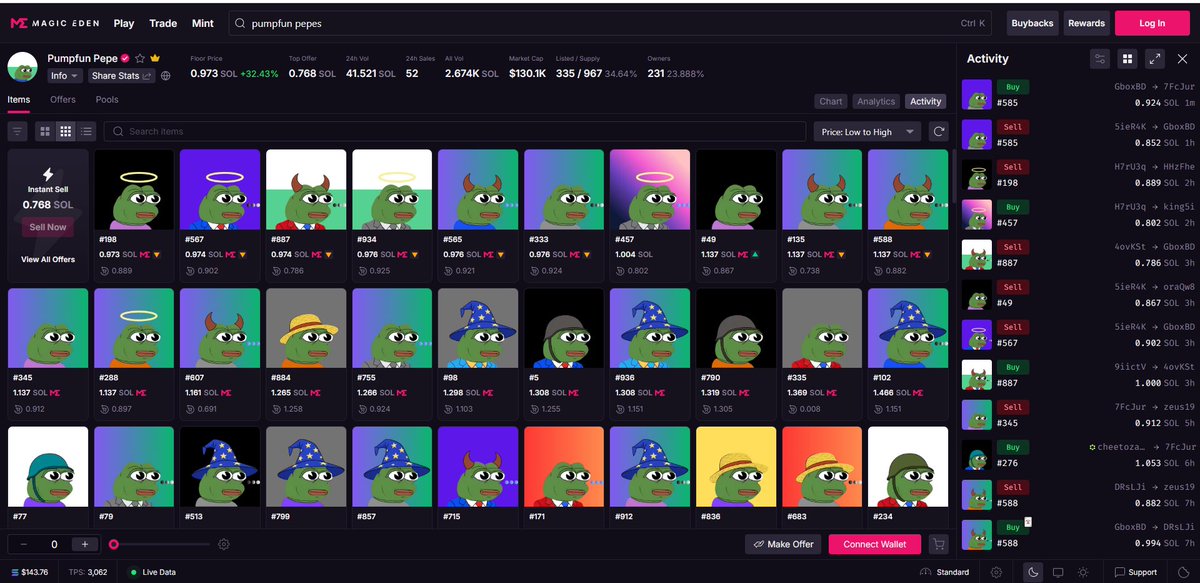Toggle the Activity view button
Screen dimensions: 1200x583
tap(926, 101)
